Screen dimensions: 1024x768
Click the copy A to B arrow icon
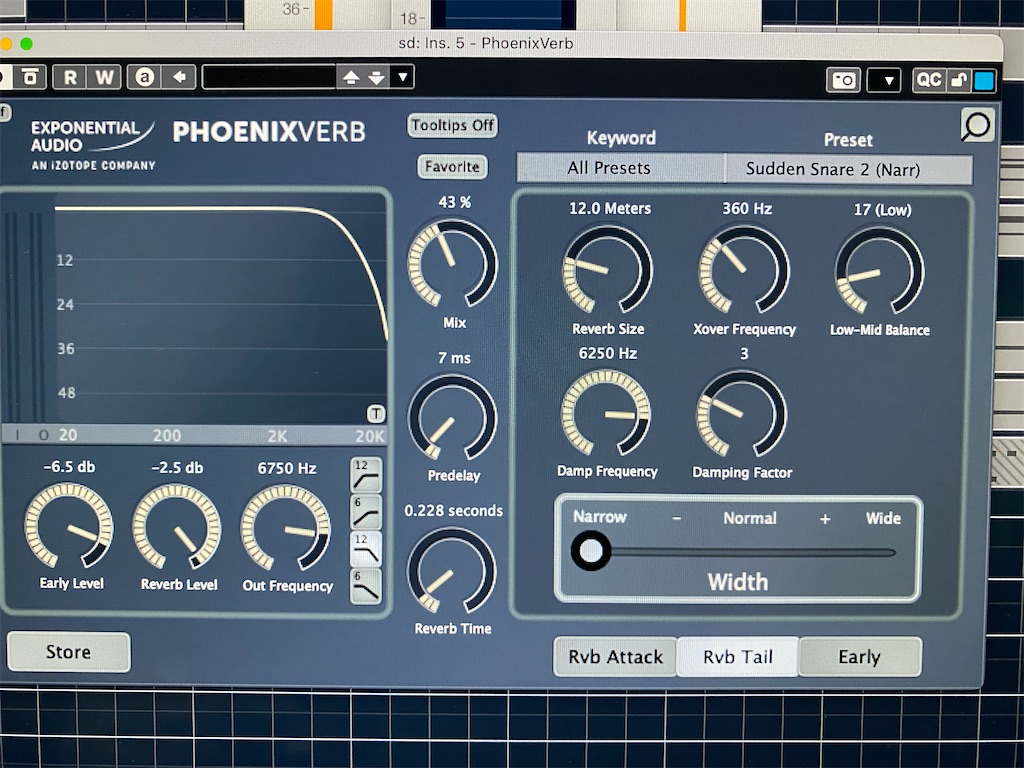click(180, 77)
